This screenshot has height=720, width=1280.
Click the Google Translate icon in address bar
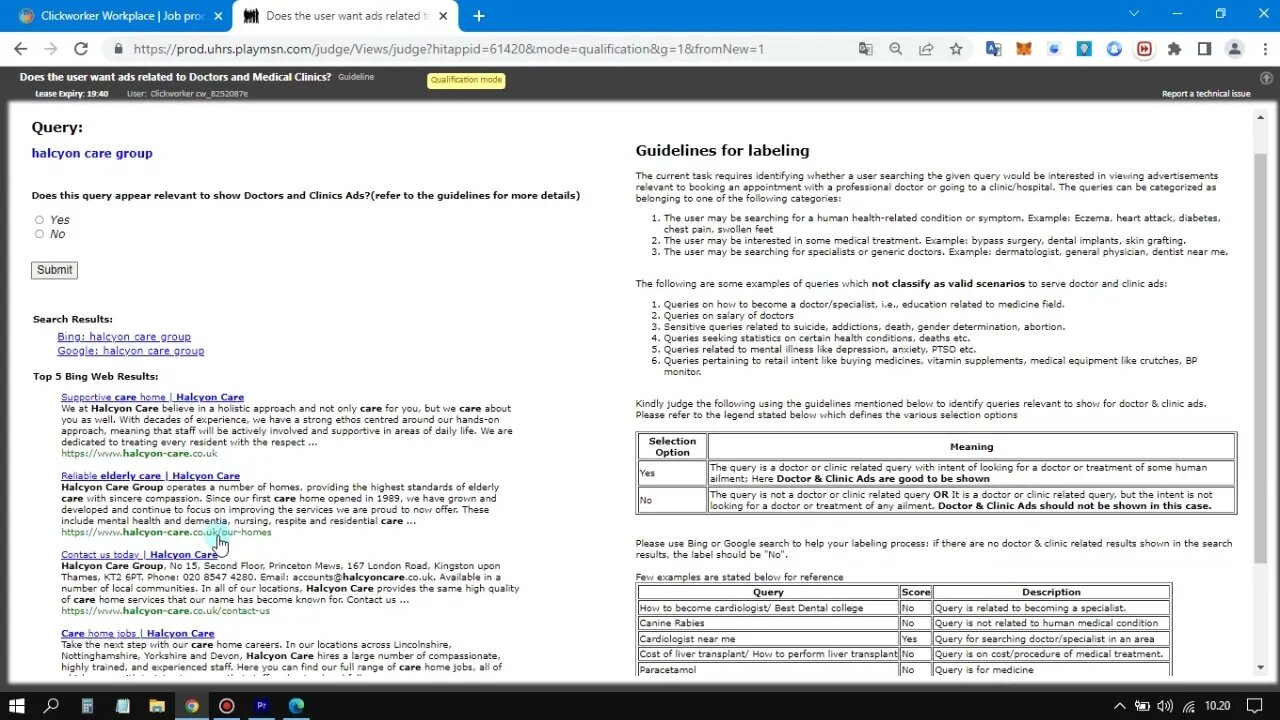(865, 48)
